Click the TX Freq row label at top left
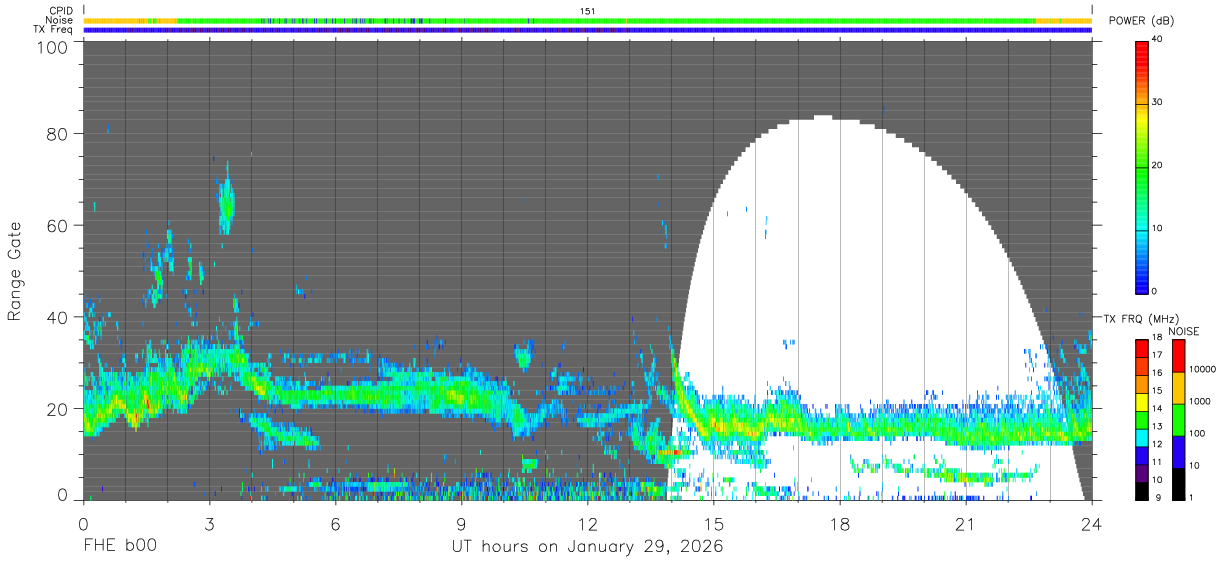 [x=54, y=30]
